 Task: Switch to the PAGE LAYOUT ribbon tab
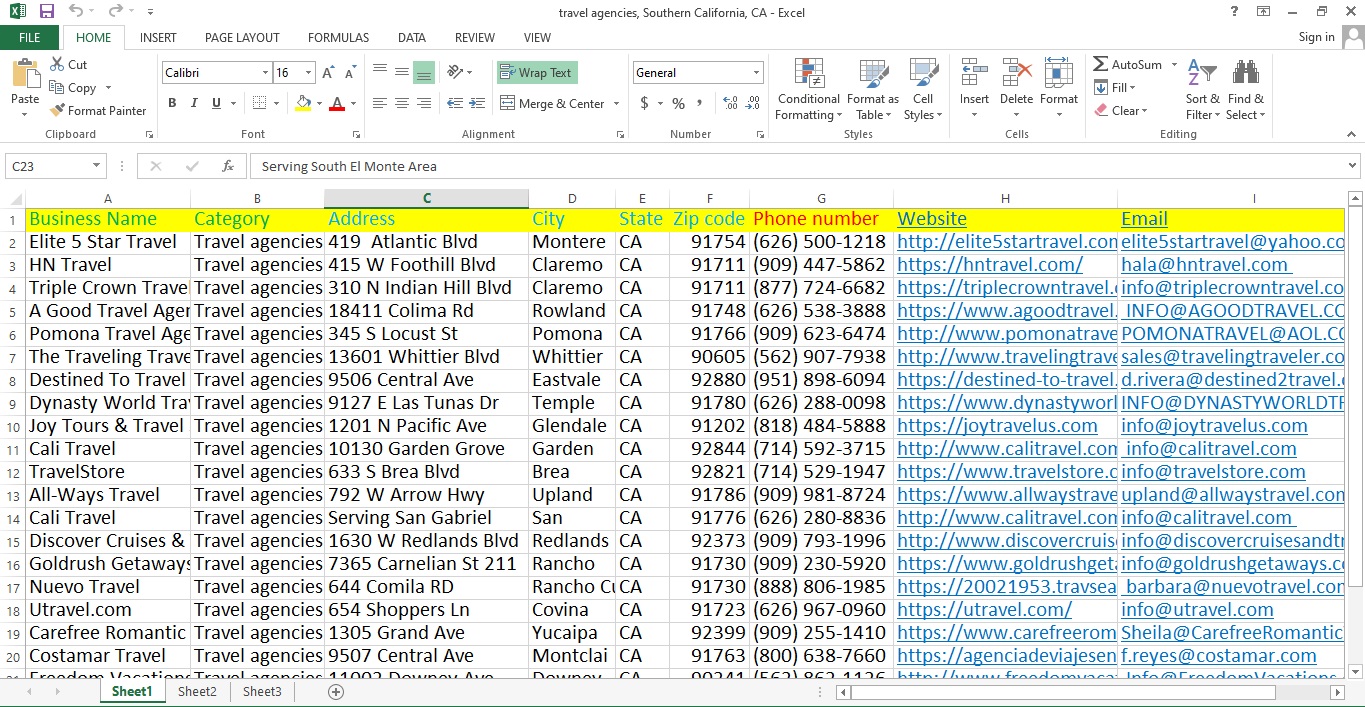click(242, 38)
